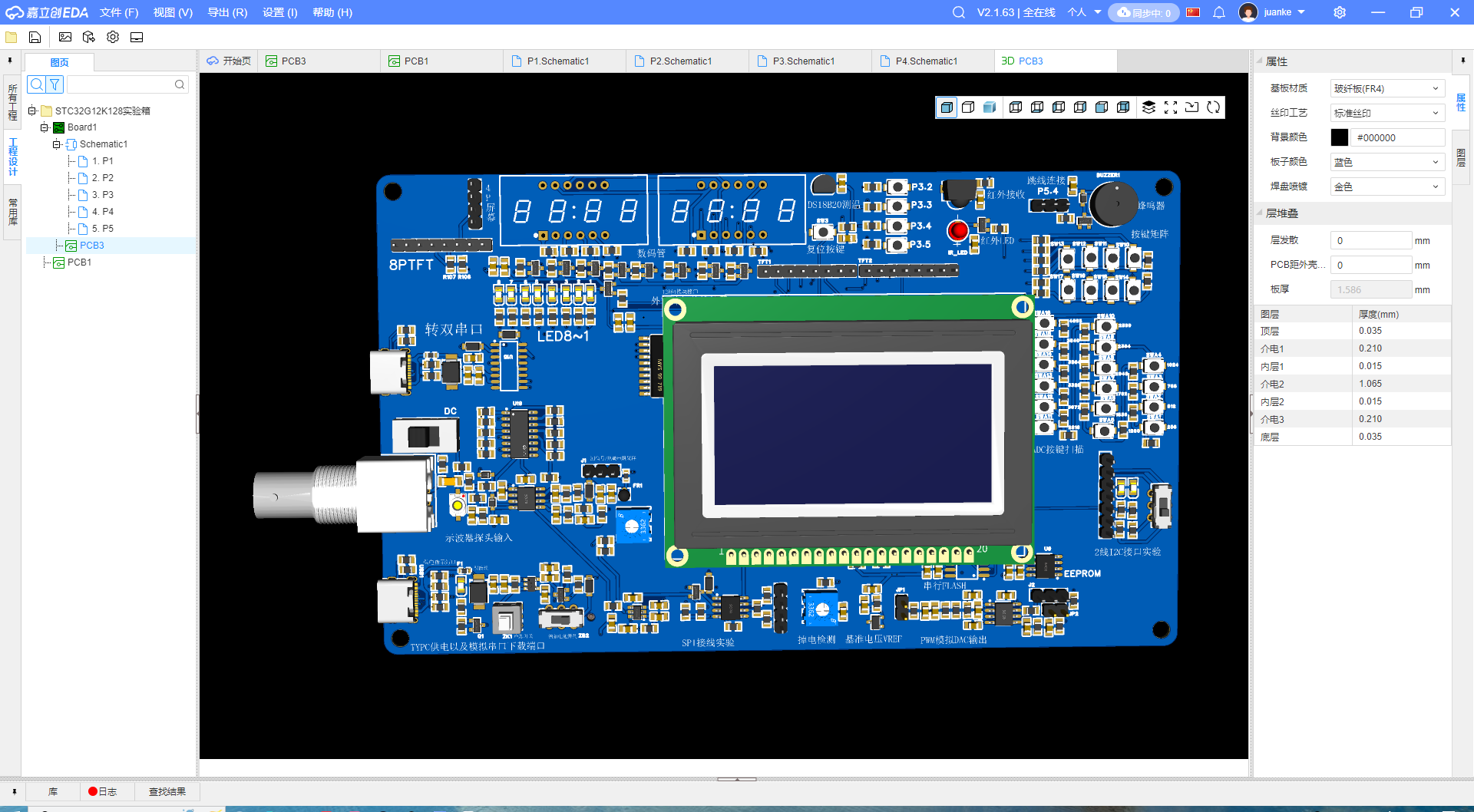The width and height of the screenshot is (1474, 812).
Task: Click the PCB距外壳 distance input field
Action: pyautogui.click(x=1370, y=265)
